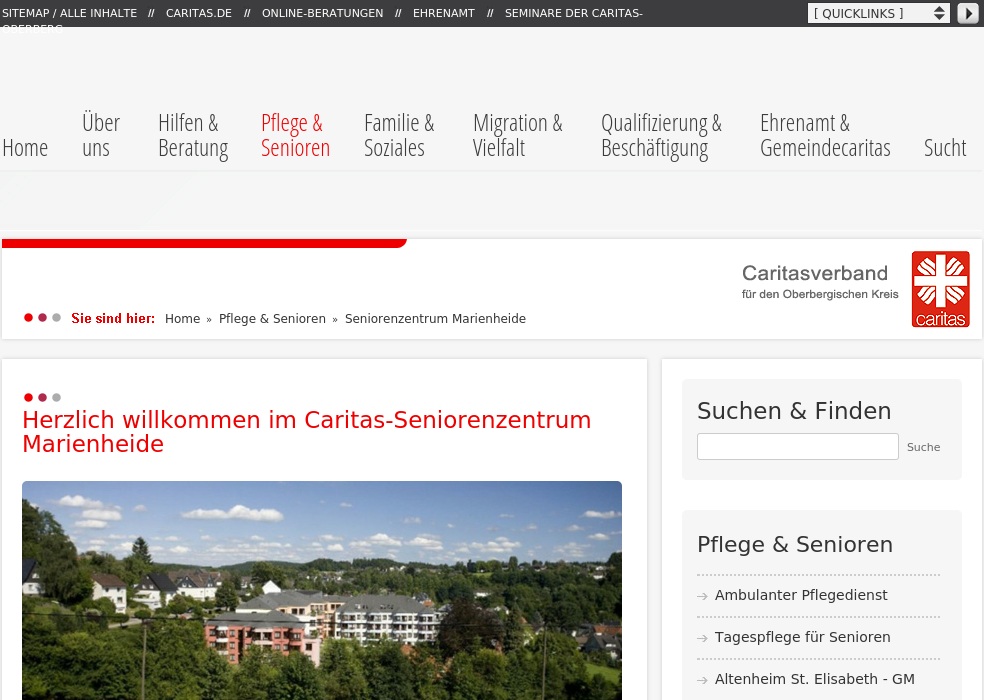Click the Pflege & Senioren breadcrumb
The width and height of the screenshot is (984, 700).
coord(272,319)
